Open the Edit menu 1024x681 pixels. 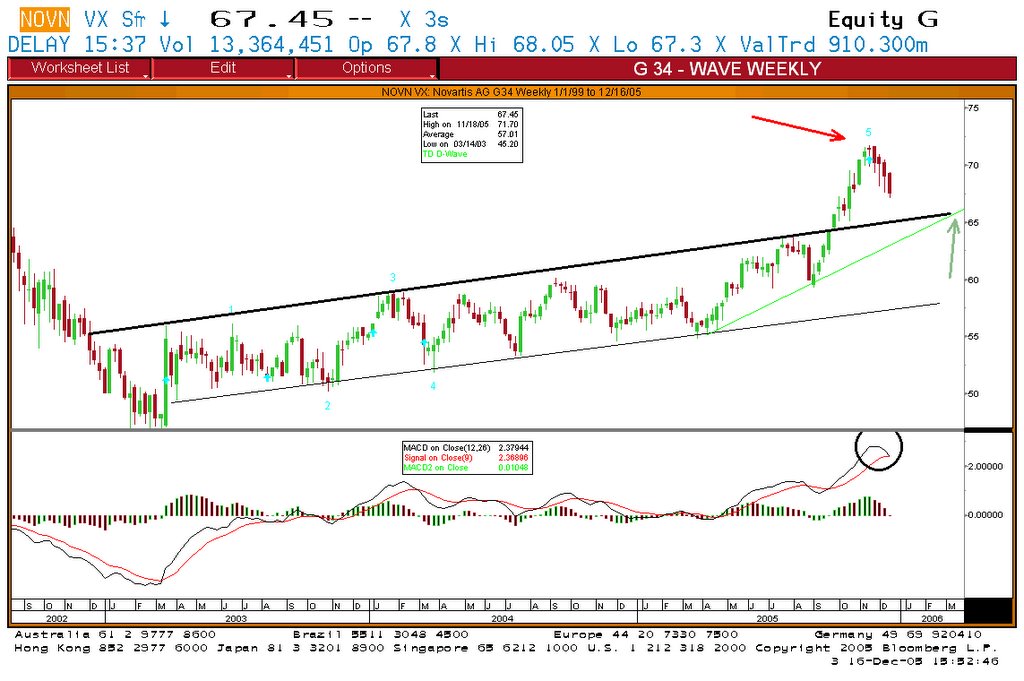[223, 68]
